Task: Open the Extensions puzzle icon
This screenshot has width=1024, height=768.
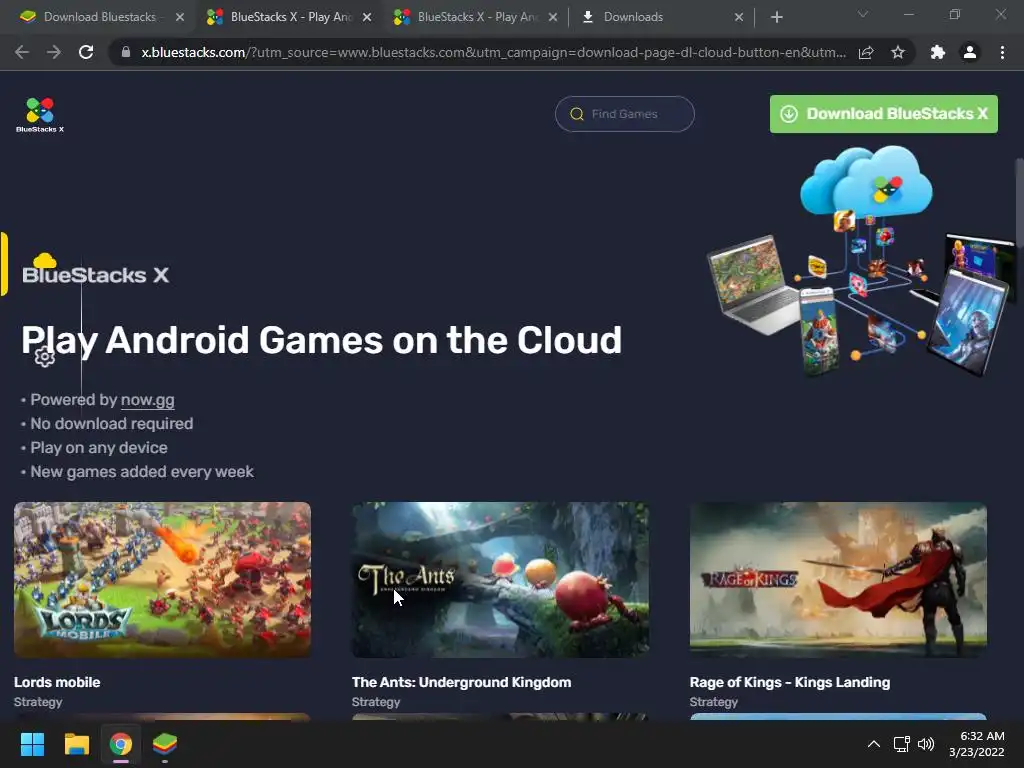Action: pos(938,52)
